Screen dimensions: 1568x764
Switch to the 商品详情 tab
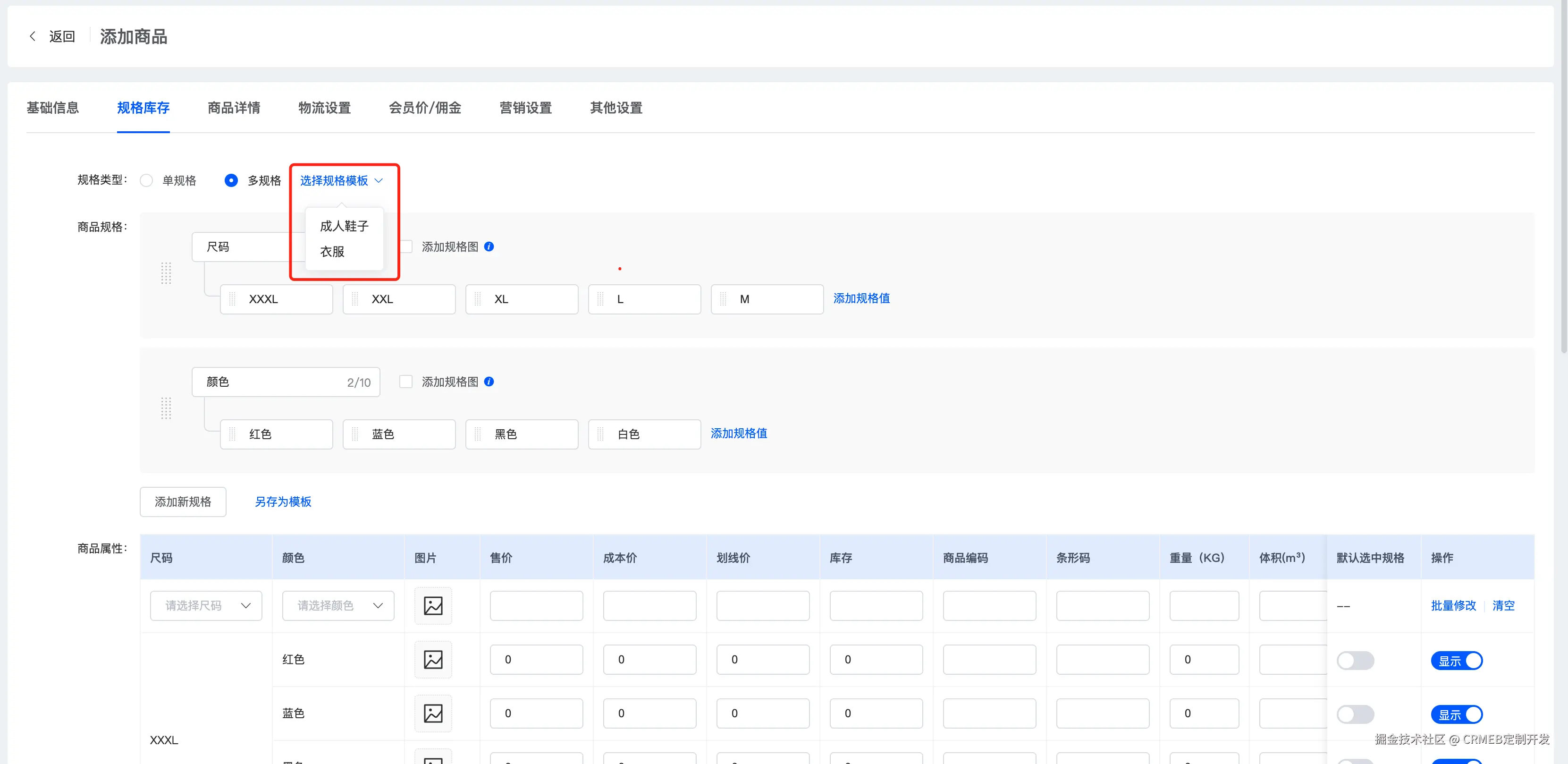pyautogui.click(x=234, y=108)
